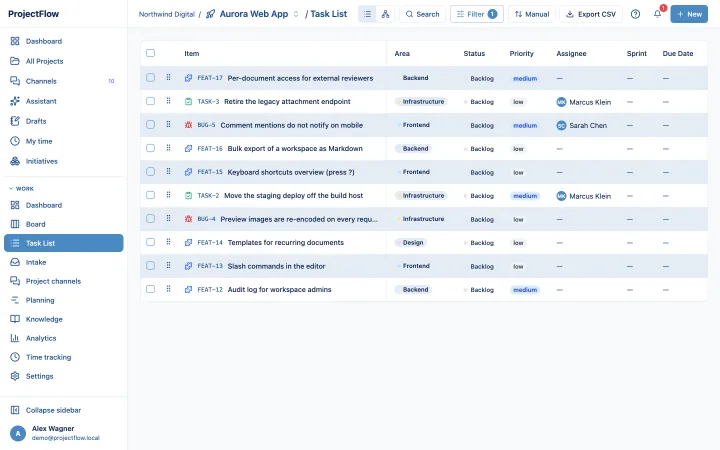Check the box for TASK-3 row

coord(151,101)
